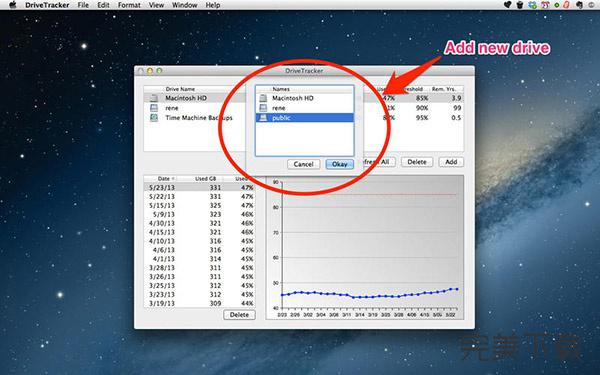Screen dimensions: 600x375
Task: Click the Time Machine Backups drive icon
Action: tap(154, 117)
